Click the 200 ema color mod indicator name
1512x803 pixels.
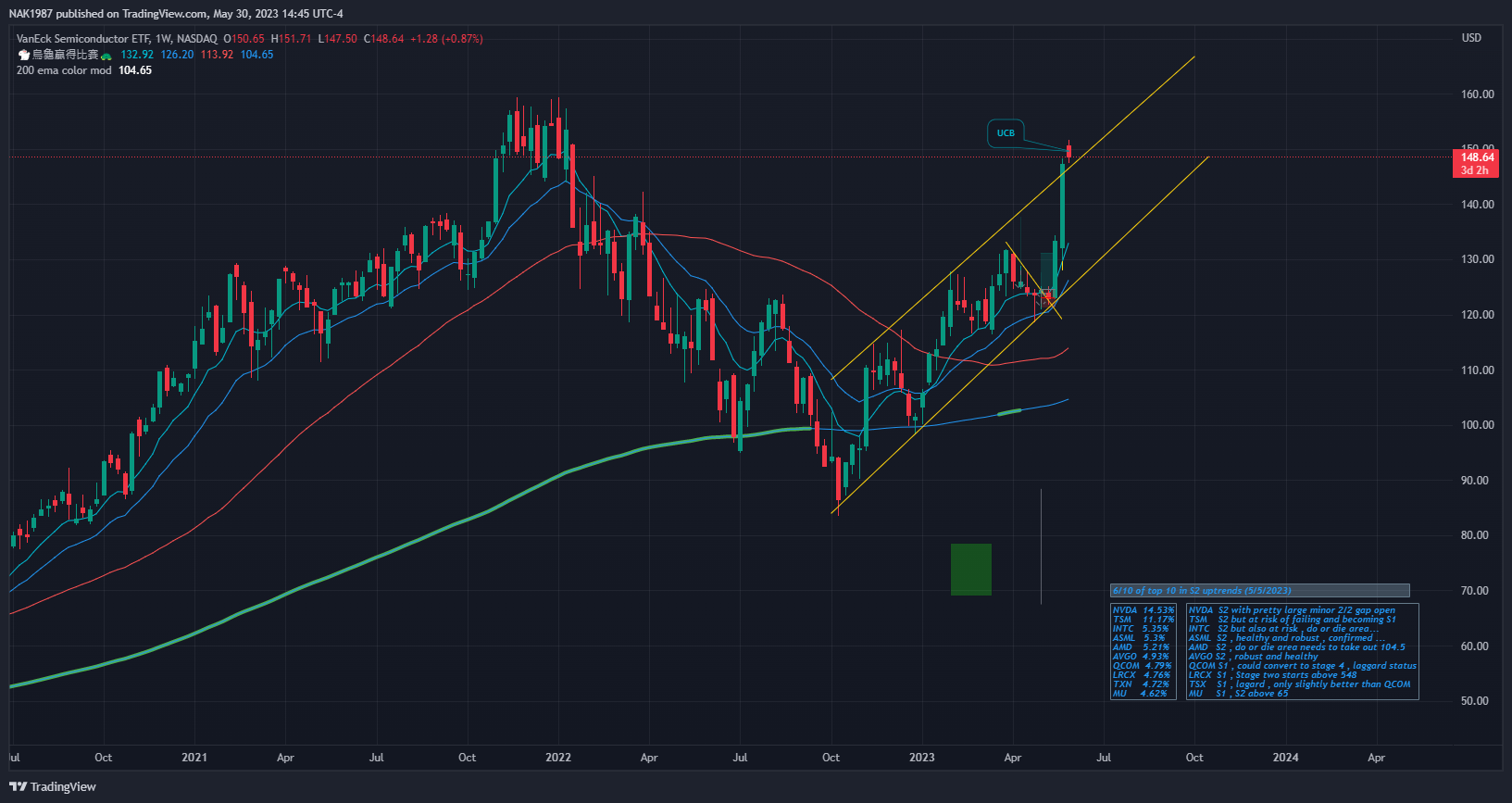click(x=64, y=70)
